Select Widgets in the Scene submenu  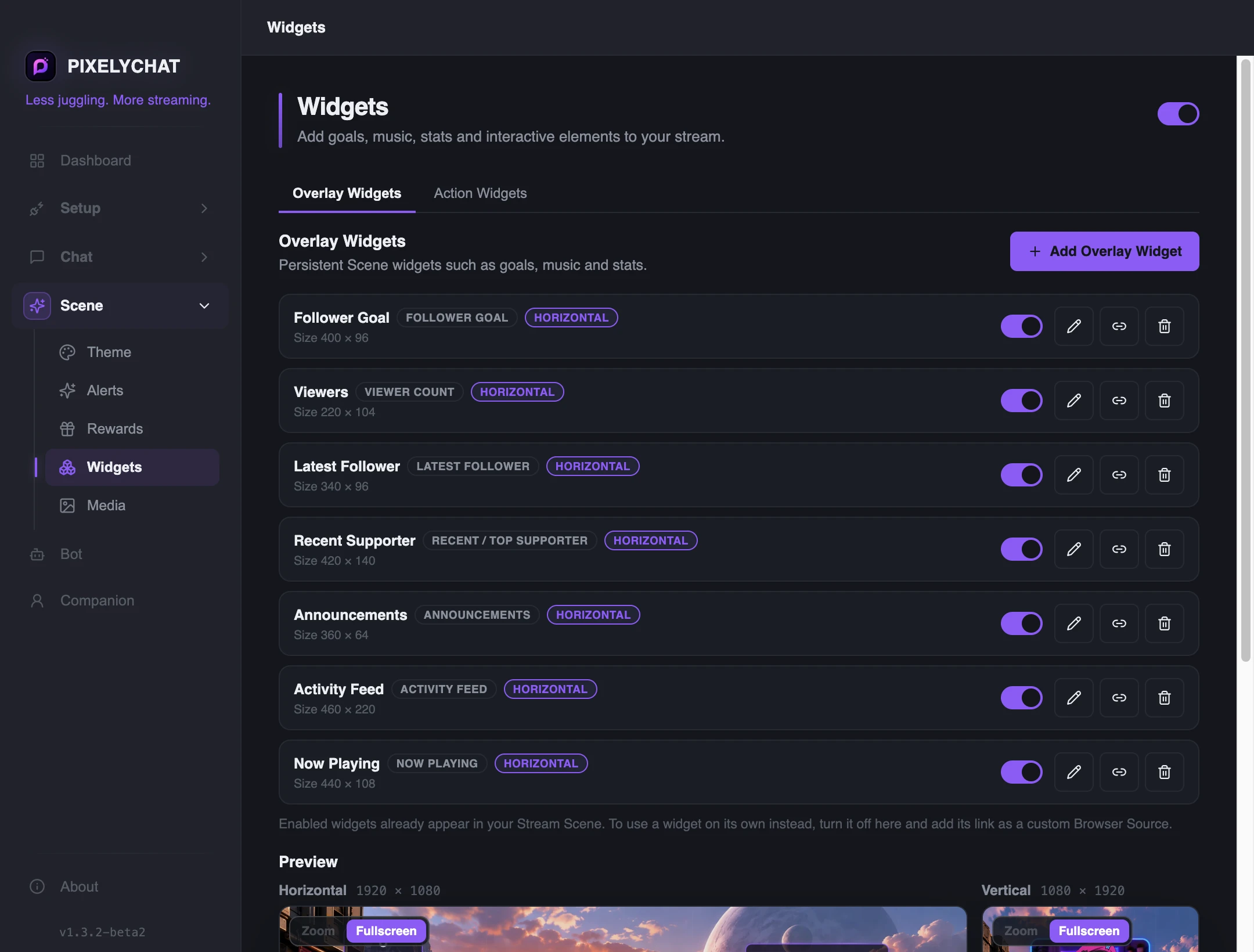point(132,467)
